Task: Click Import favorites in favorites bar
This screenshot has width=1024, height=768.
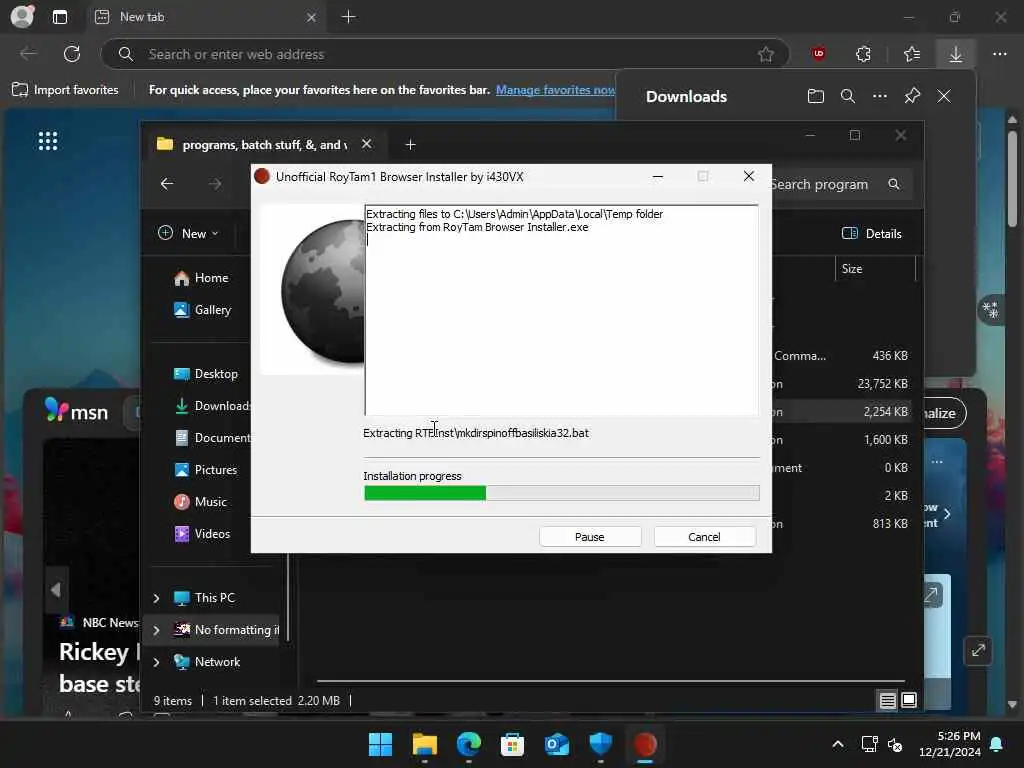Action: click(65, 90)
